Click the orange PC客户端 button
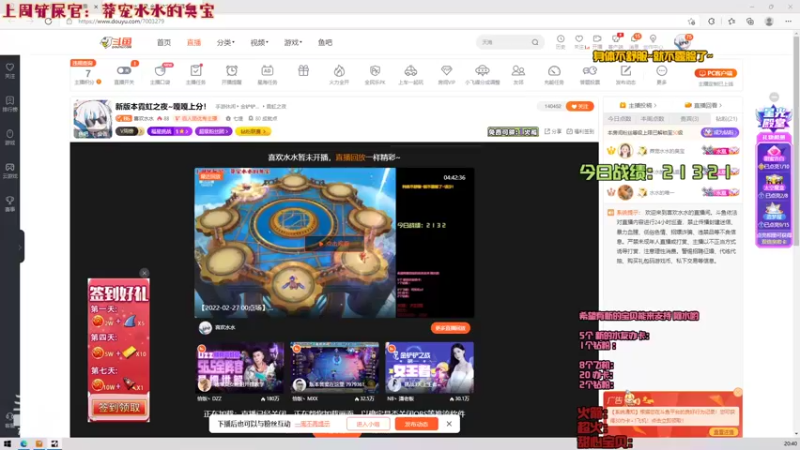The width and height of the screenshot is (800, 450). tap(716, 73)
